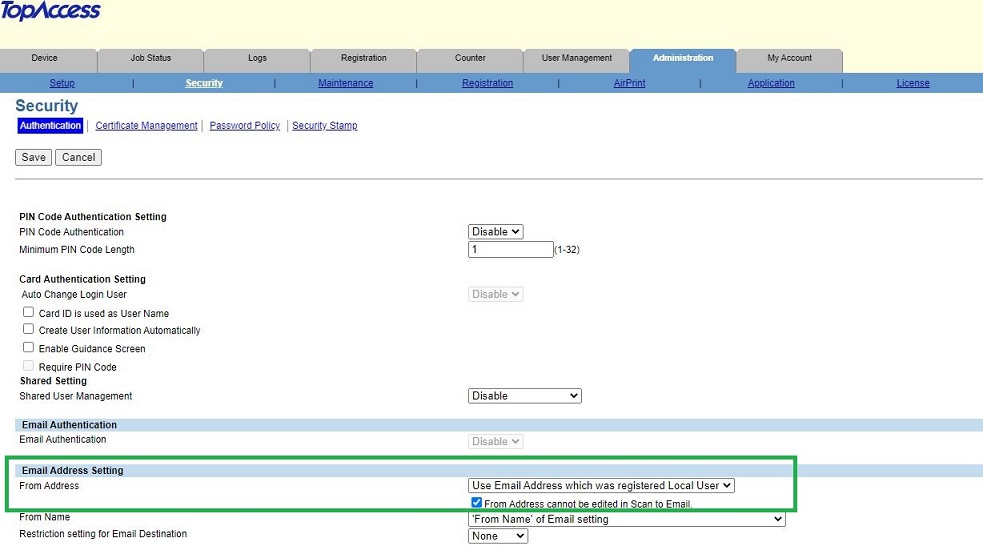Viewport: 983px width, 558px height.
Task: Open Certificate Management link
Action: tap(146, 126)
